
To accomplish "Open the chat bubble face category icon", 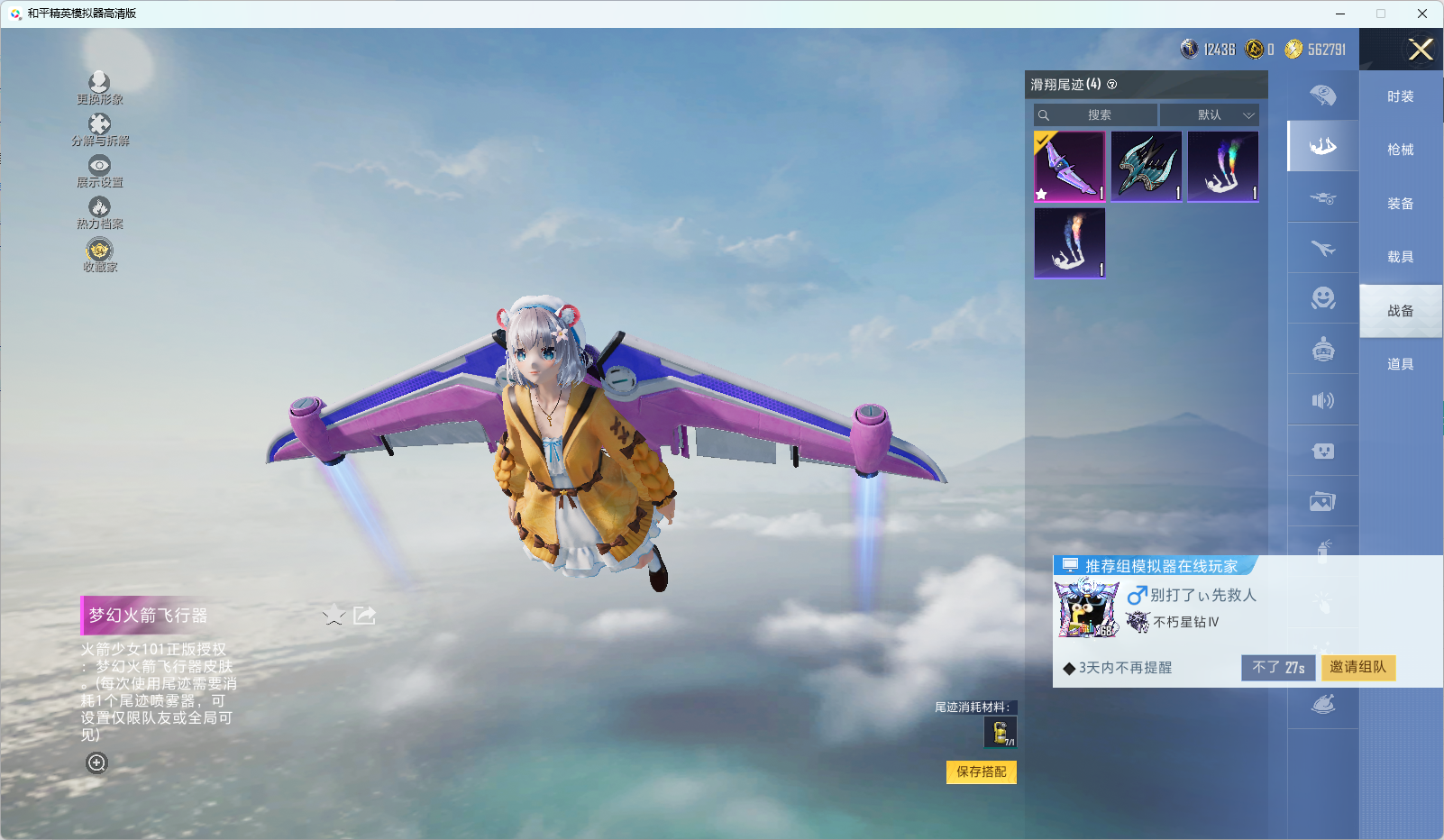I will pos(1323,451).
